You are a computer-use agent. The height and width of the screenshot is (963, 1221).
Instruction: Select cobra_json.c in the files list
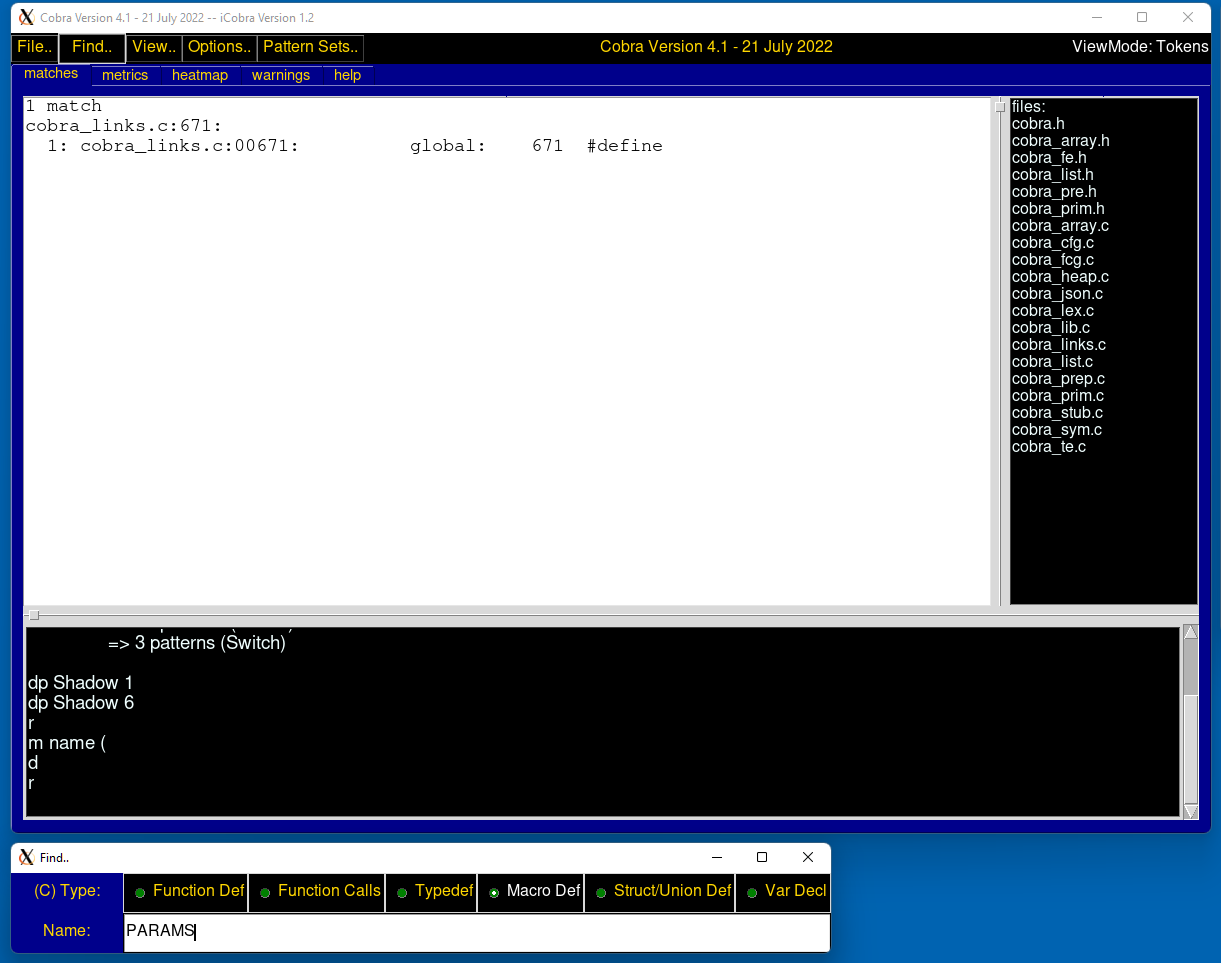(1057, 294)
